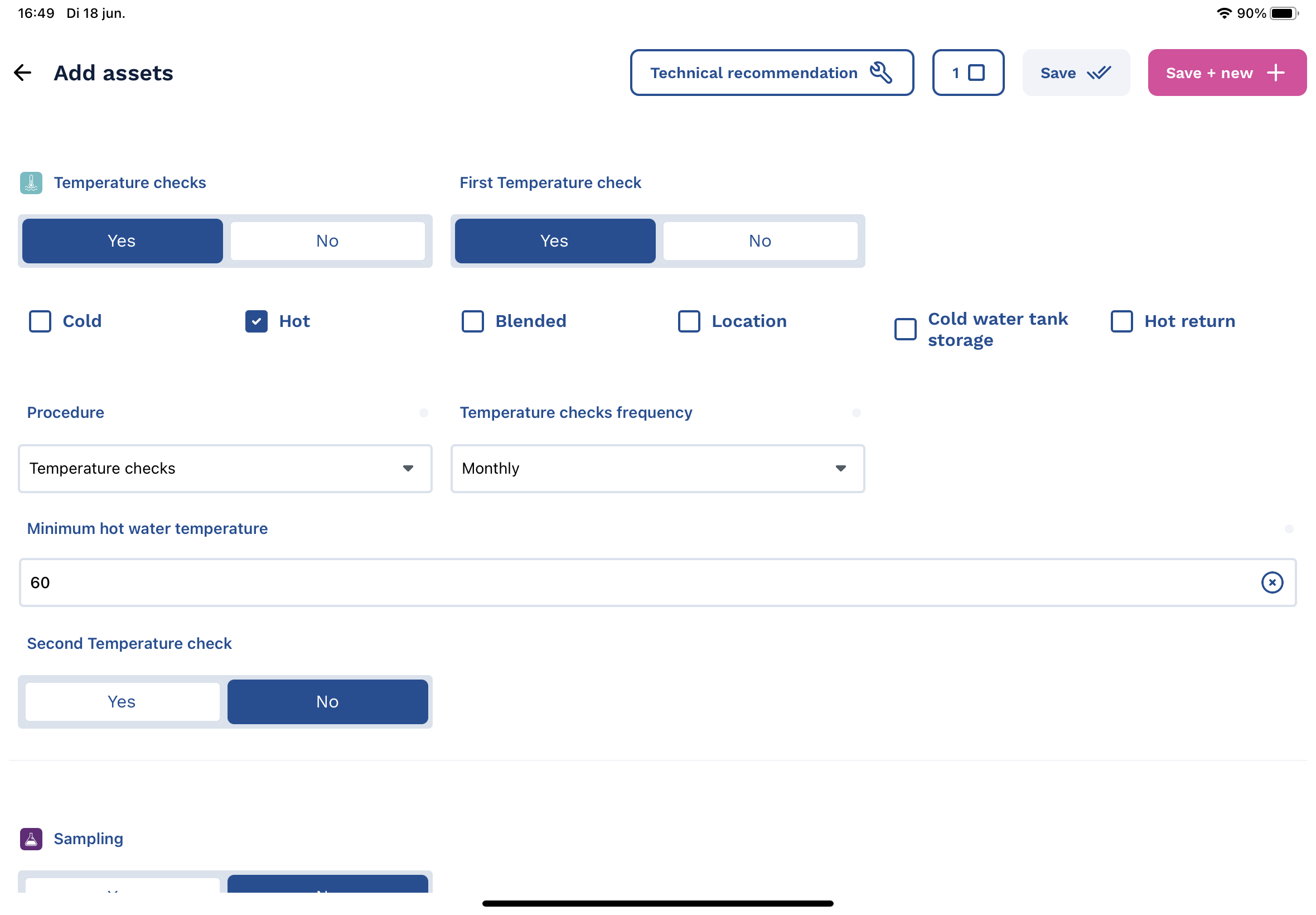Tap the square icon in counter button

976,73
